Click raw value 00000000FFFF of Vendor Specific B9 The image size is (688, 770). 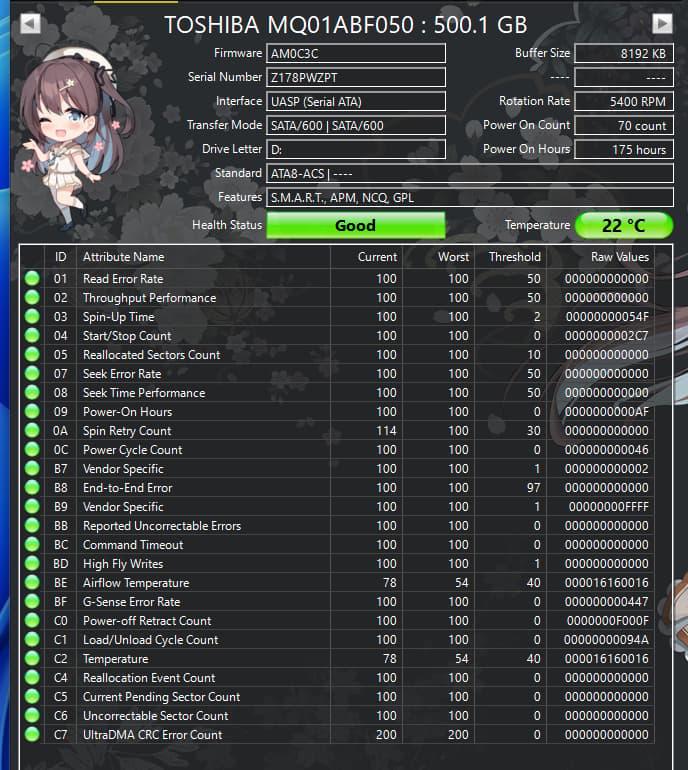[x=608, y=507]
